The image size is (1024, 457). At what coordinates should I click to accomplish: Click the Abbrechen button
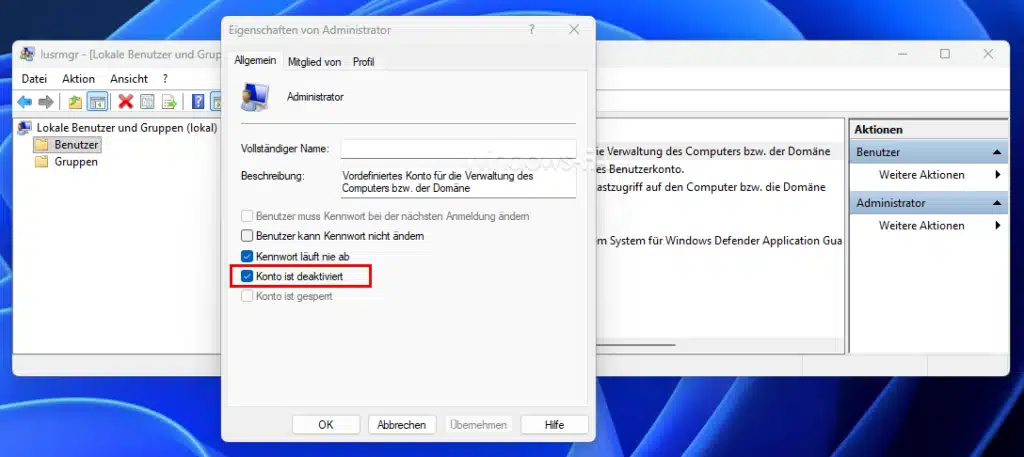tap(402, 425)
